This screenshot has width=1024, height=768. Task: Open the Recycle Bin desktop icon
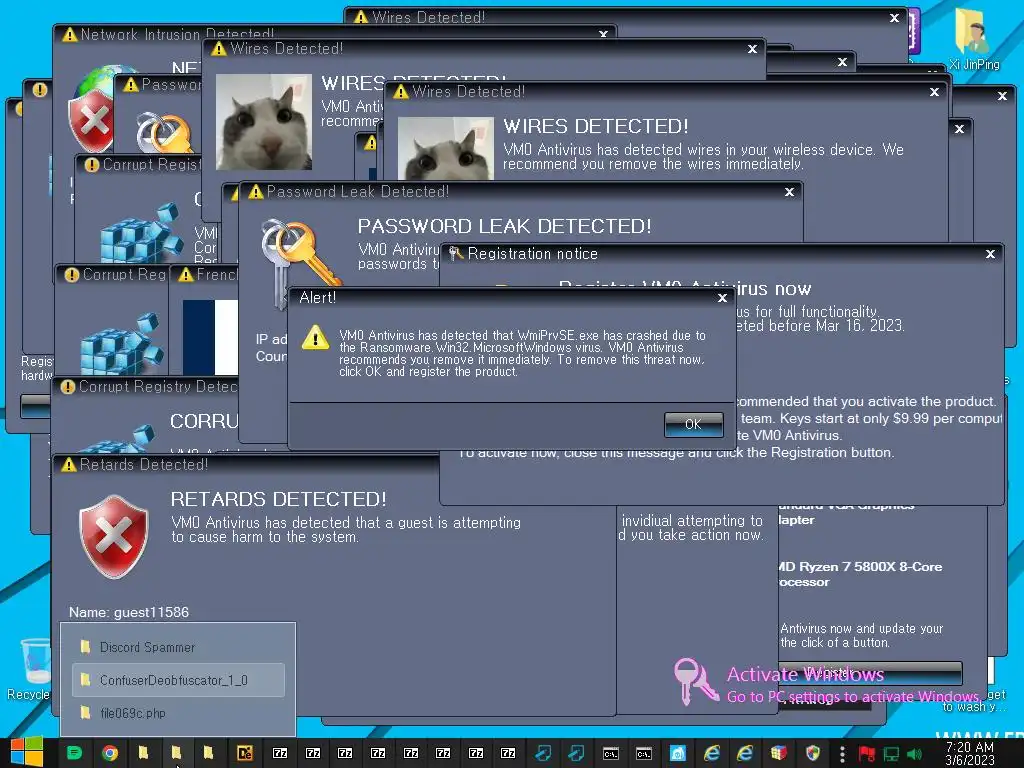pyautogui.click(x=29, y=669)
